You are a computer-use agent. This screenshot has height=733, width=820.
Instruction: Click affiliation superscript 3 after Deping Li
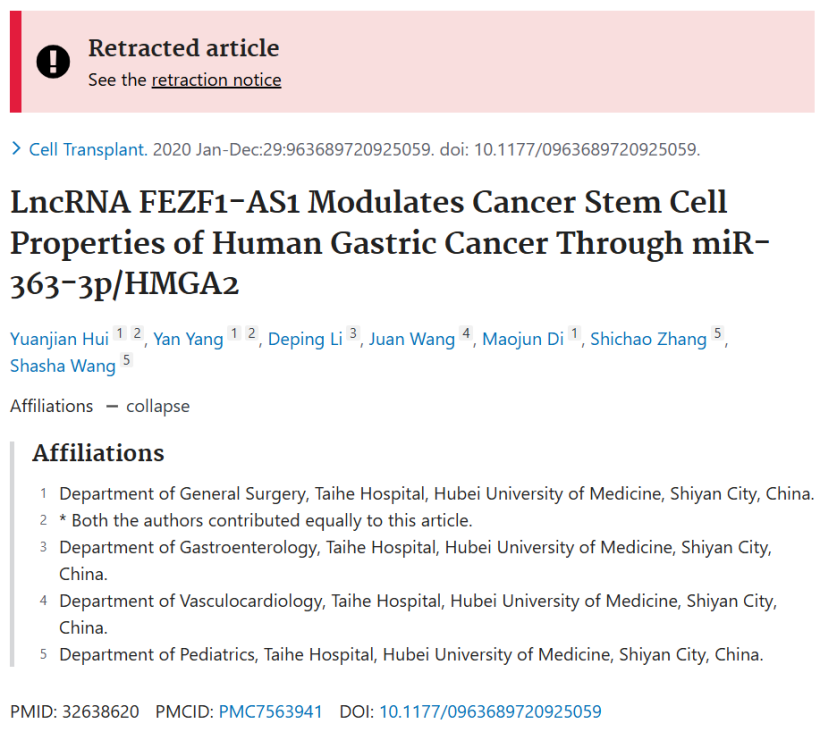(353, 333)
